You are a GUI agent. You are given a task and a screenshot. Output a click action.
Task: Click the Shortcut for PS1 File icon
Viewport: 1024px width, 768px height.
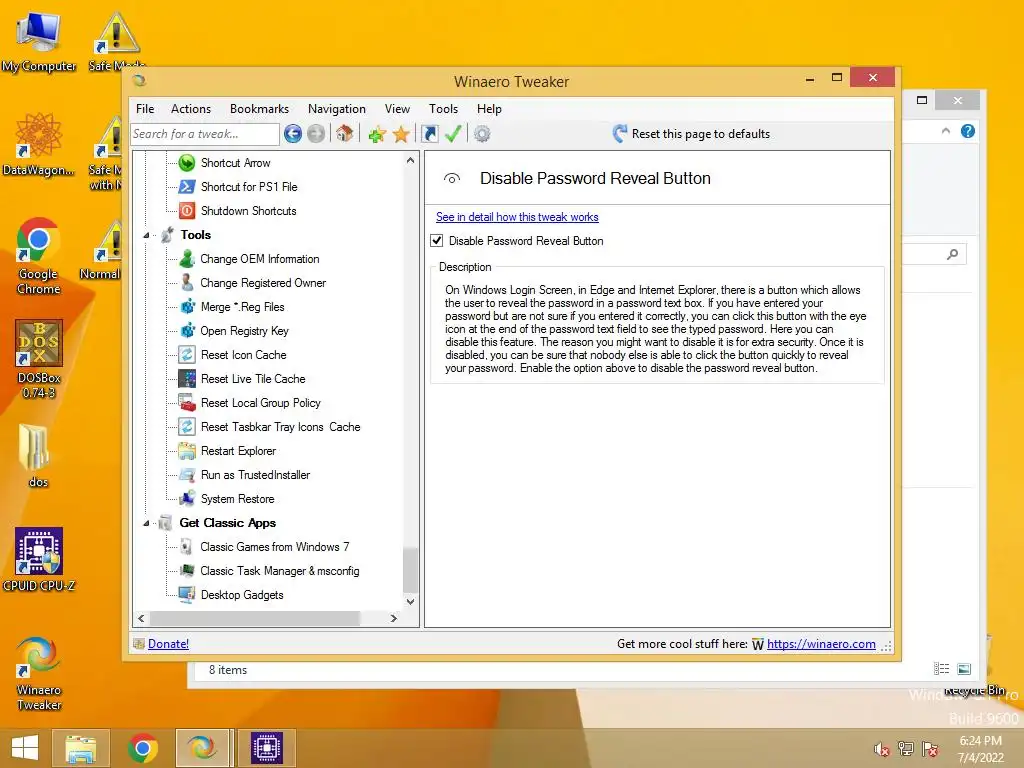pos(187,187)
